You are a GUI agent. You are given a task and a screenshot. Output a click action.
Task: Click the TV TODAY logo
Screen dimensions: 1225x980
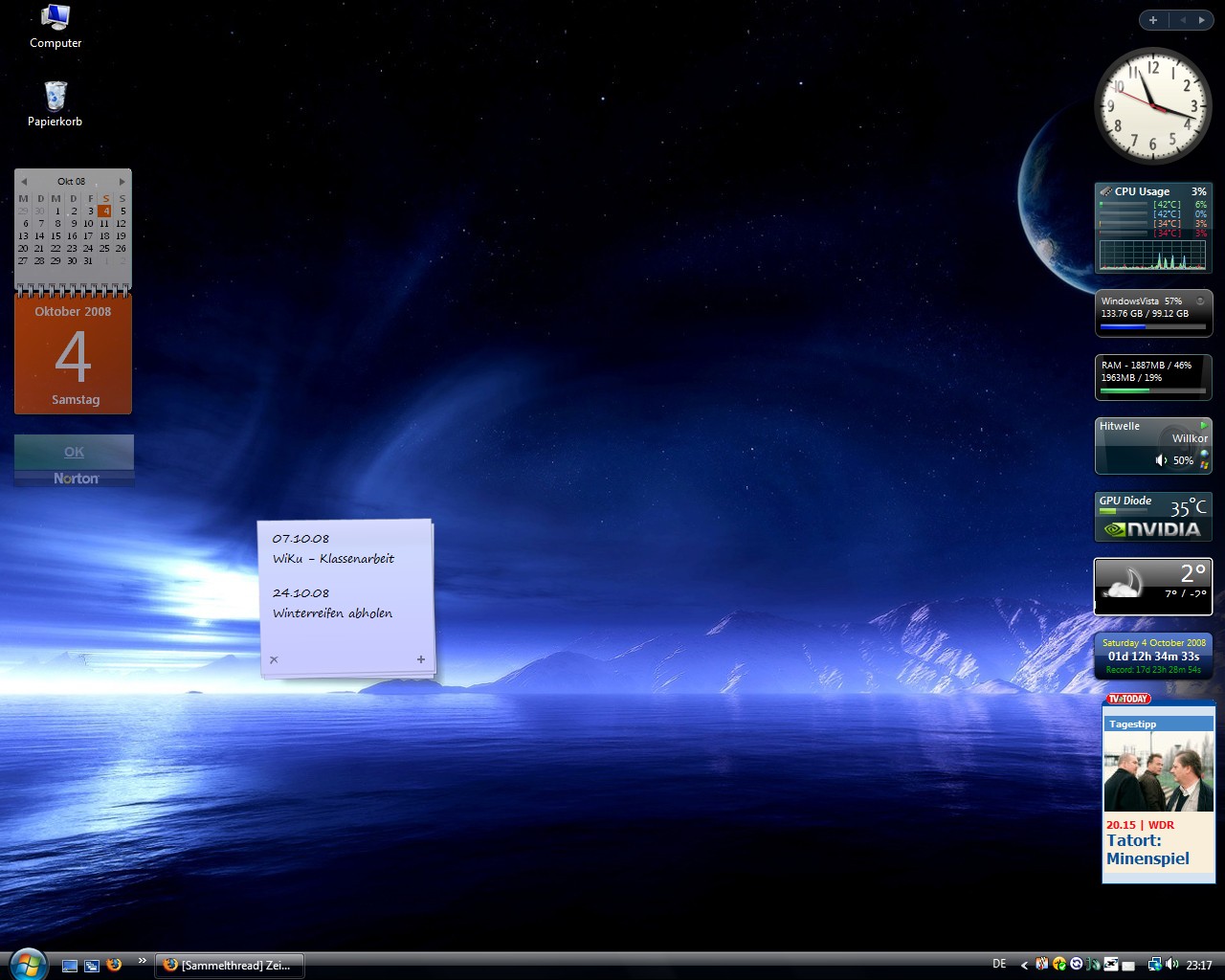coord(1128,699)
